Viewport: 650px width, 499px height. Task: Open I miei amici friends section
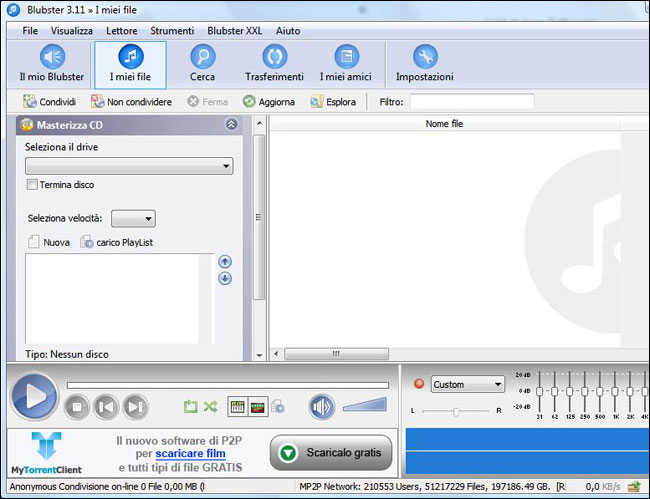pos(346,63)
